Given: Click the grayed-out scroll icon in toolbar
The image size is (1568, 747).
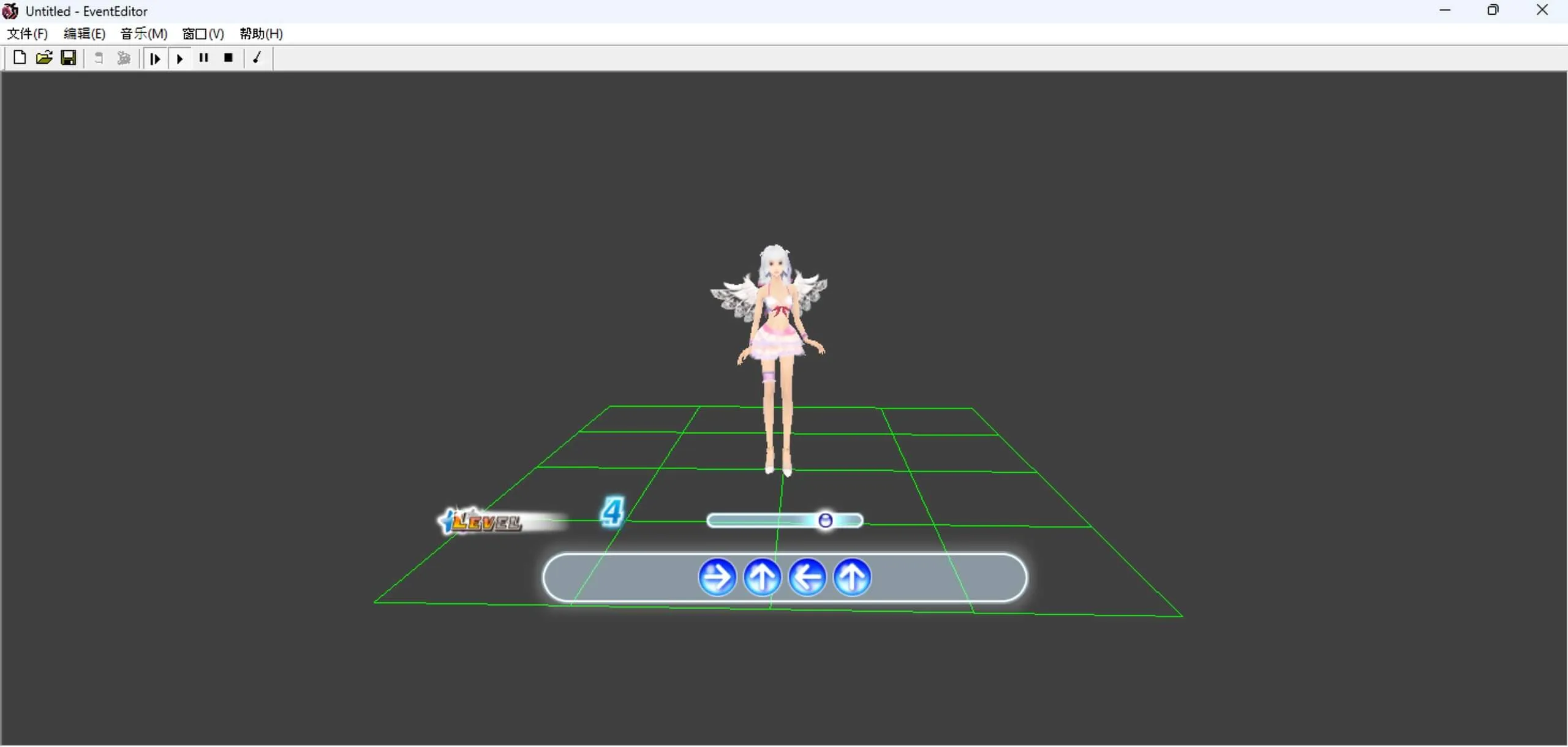Looking at the screenshot, I should tap(99, 58).
